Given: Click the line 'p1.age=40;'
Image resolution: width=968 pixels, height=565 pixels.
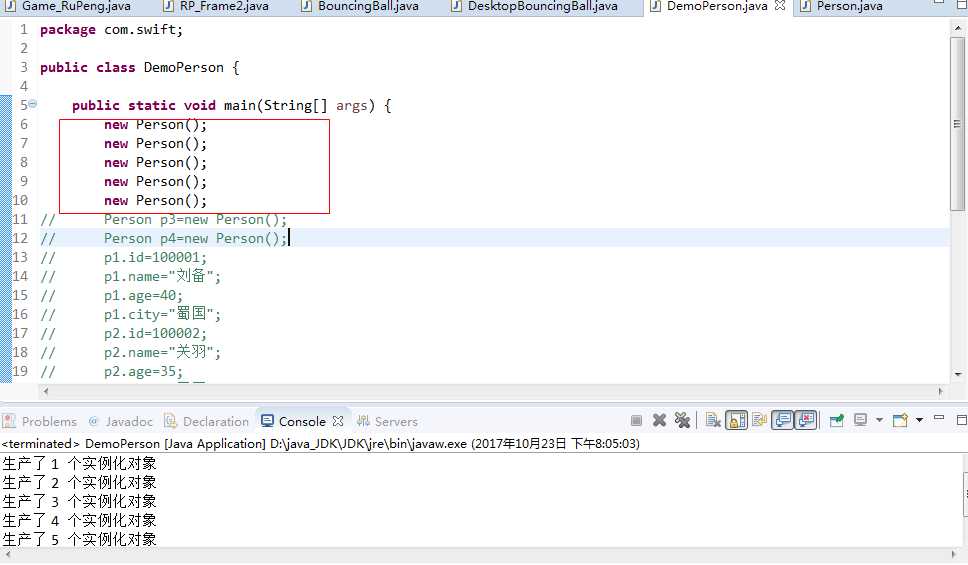Looking at the screenshot, I should [x=143, y=296].
